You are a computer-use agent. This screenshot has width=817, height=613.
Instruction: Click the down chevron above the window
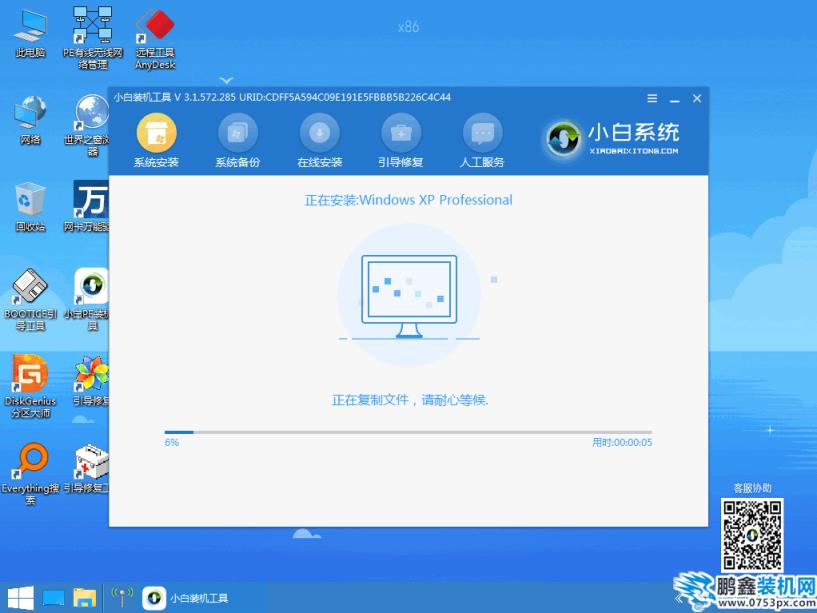(x=226, y=81)
